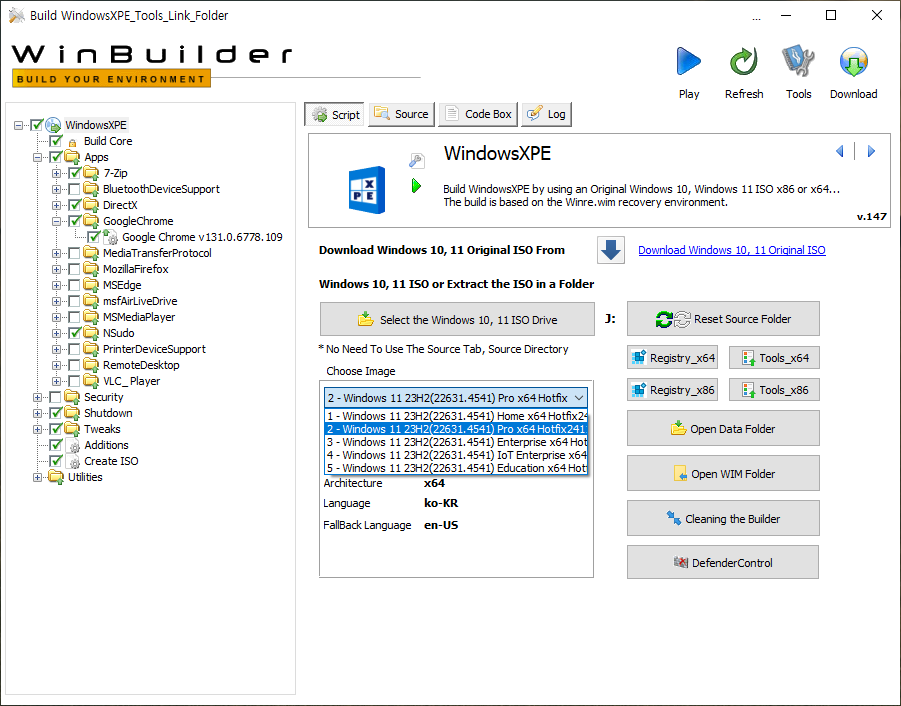Check the Security folder checkbox
The width and height of the screenshot is (901, 706).
point(55,397)
